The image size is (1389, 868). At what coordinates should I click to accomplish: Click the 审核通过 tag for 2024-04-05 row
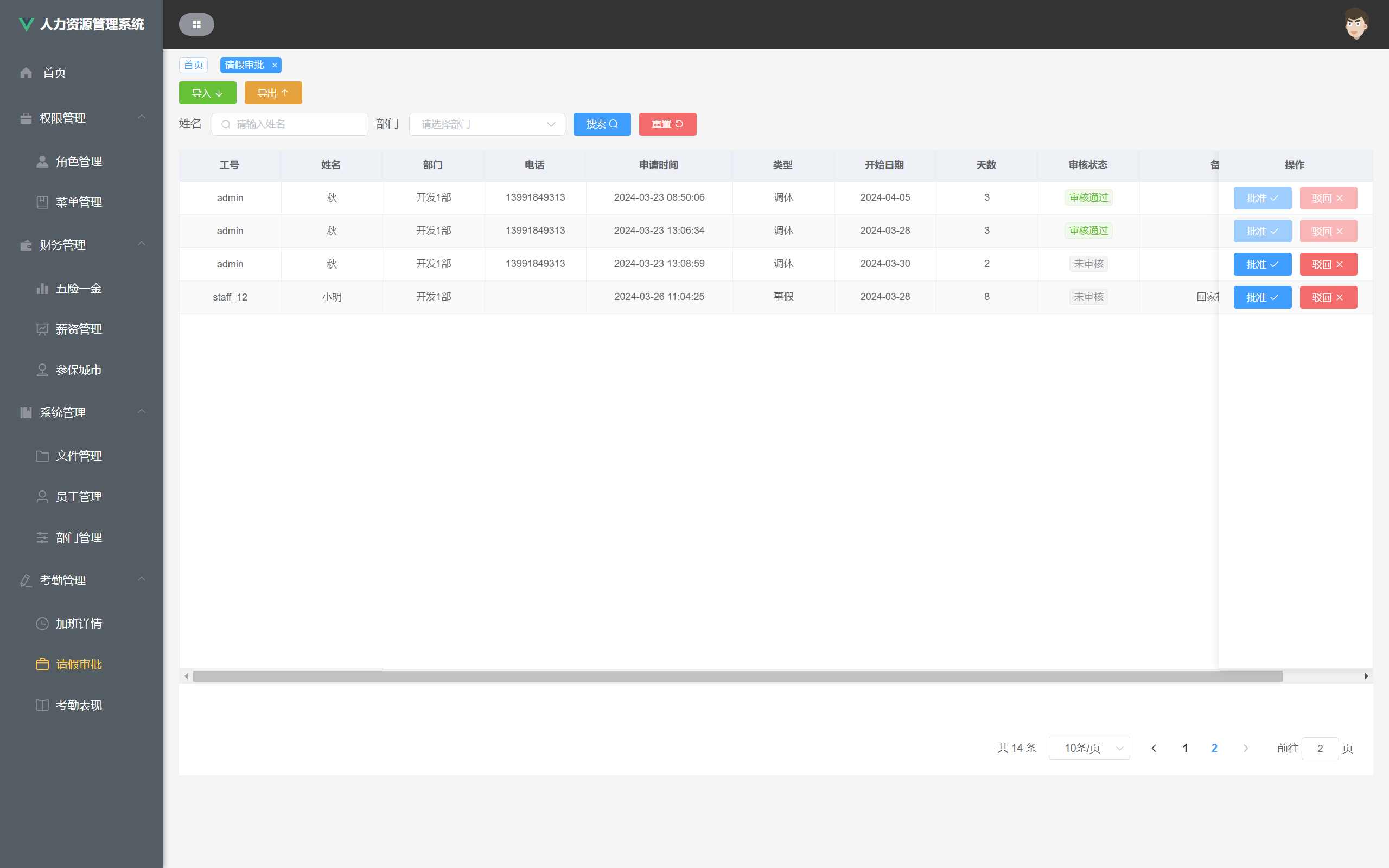(1088, 197)
